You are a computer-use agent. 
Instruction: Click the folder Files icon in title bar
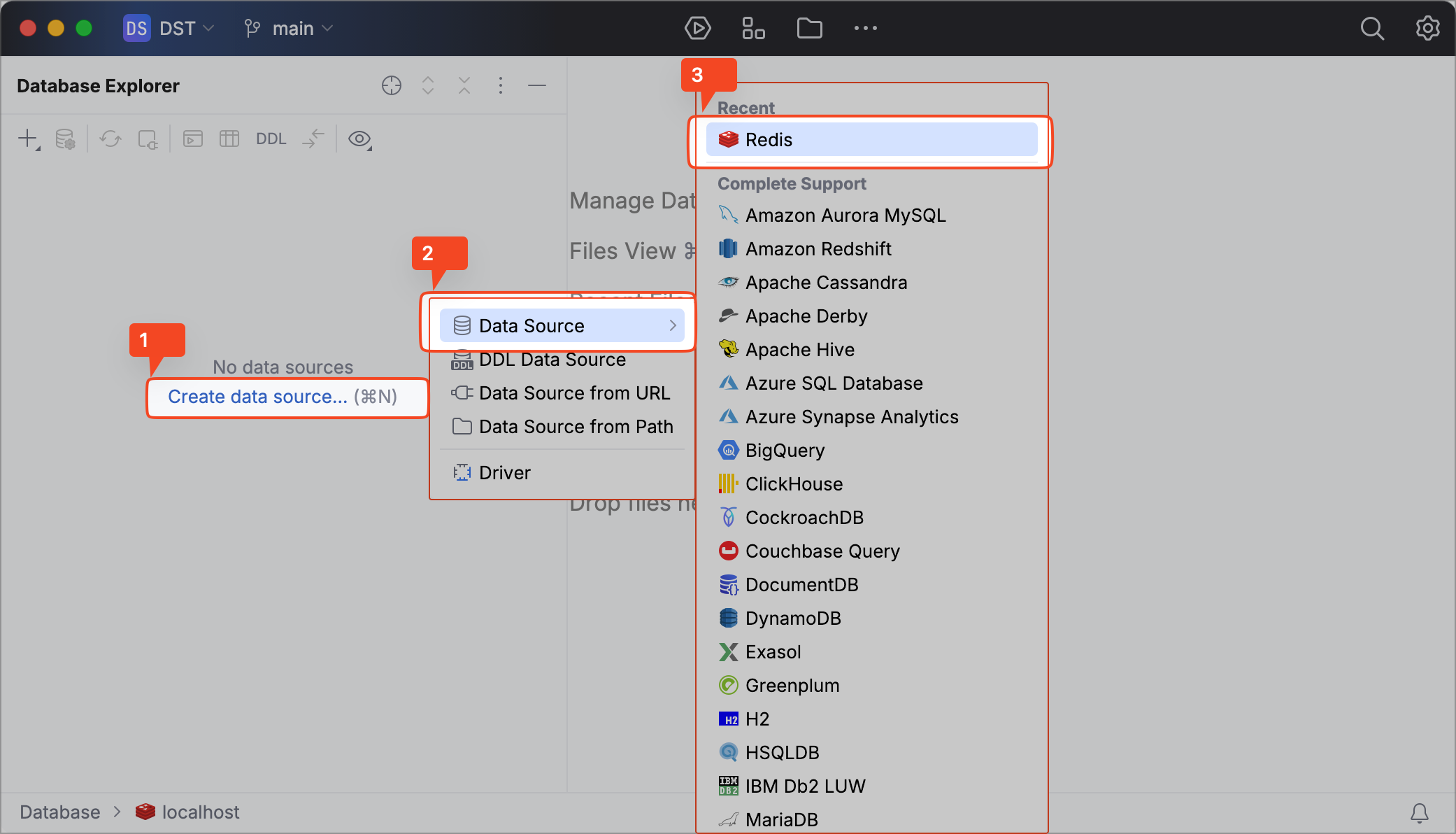[x=809, y=28]
